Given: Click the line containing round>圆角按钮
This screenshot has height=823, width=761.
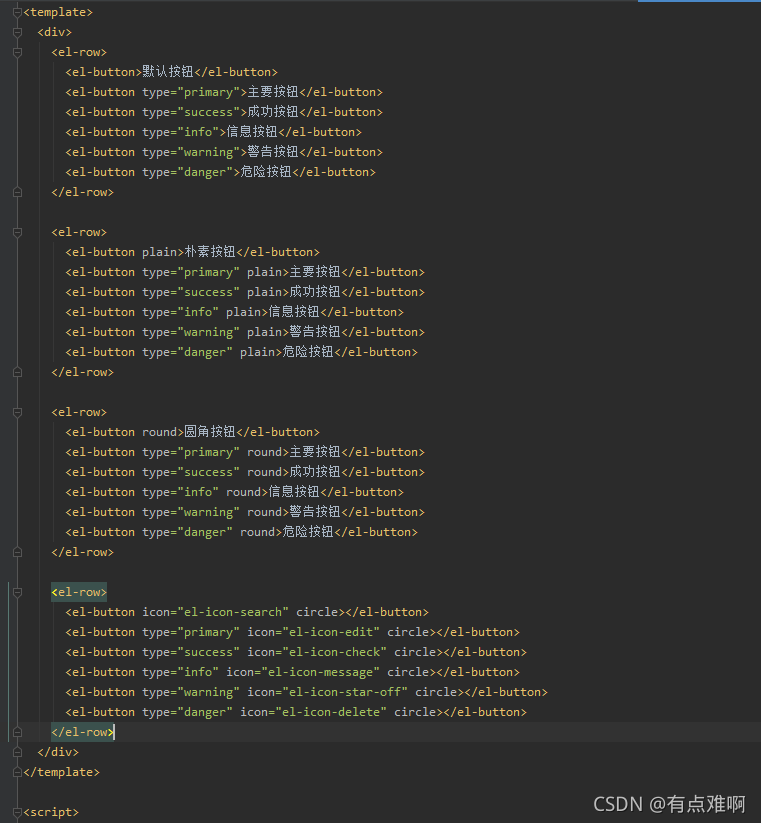Looking at the screenshot, I should pos(192,432).
